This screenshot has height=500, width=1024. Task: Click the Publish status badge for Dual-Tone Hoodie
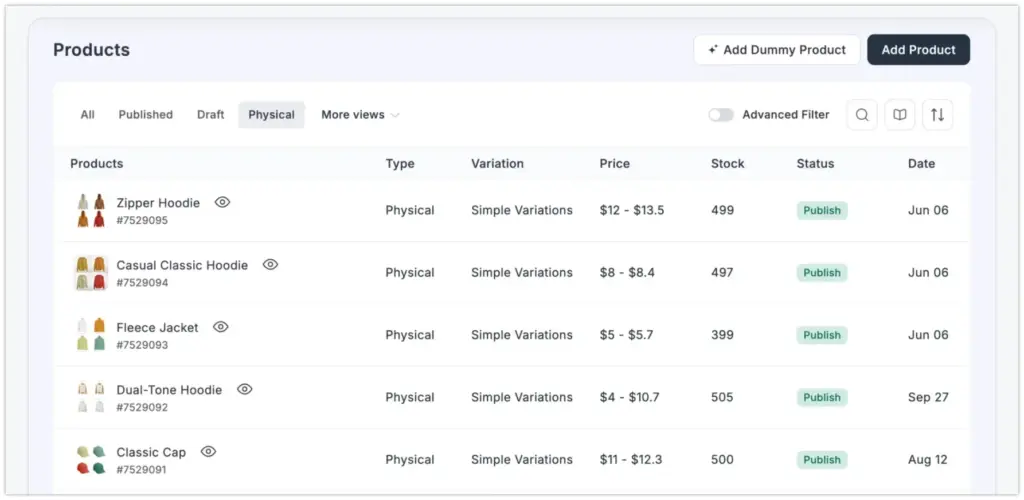click(x=822, y=397)
